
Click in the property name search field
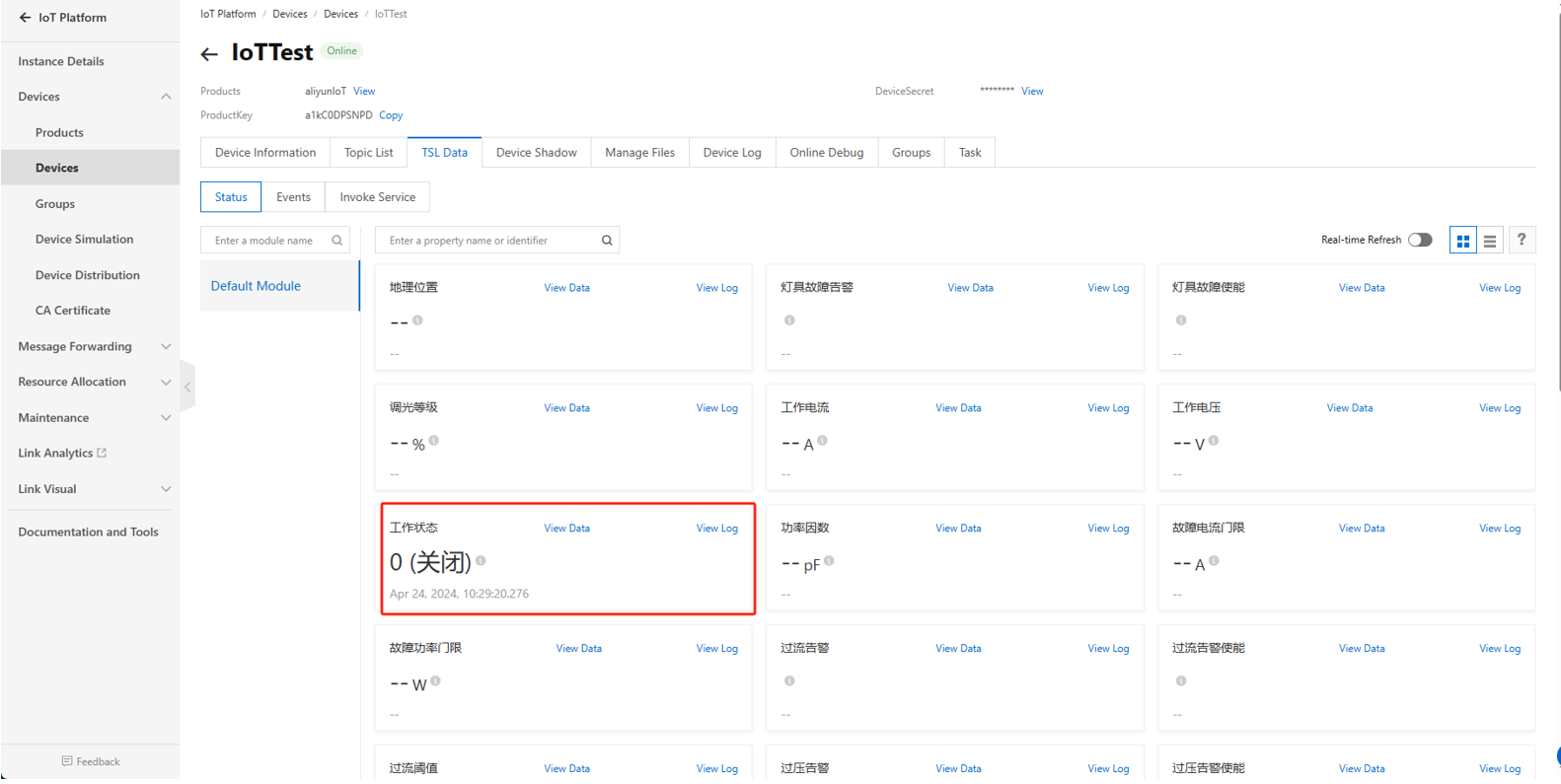click(x=488, y=241)
